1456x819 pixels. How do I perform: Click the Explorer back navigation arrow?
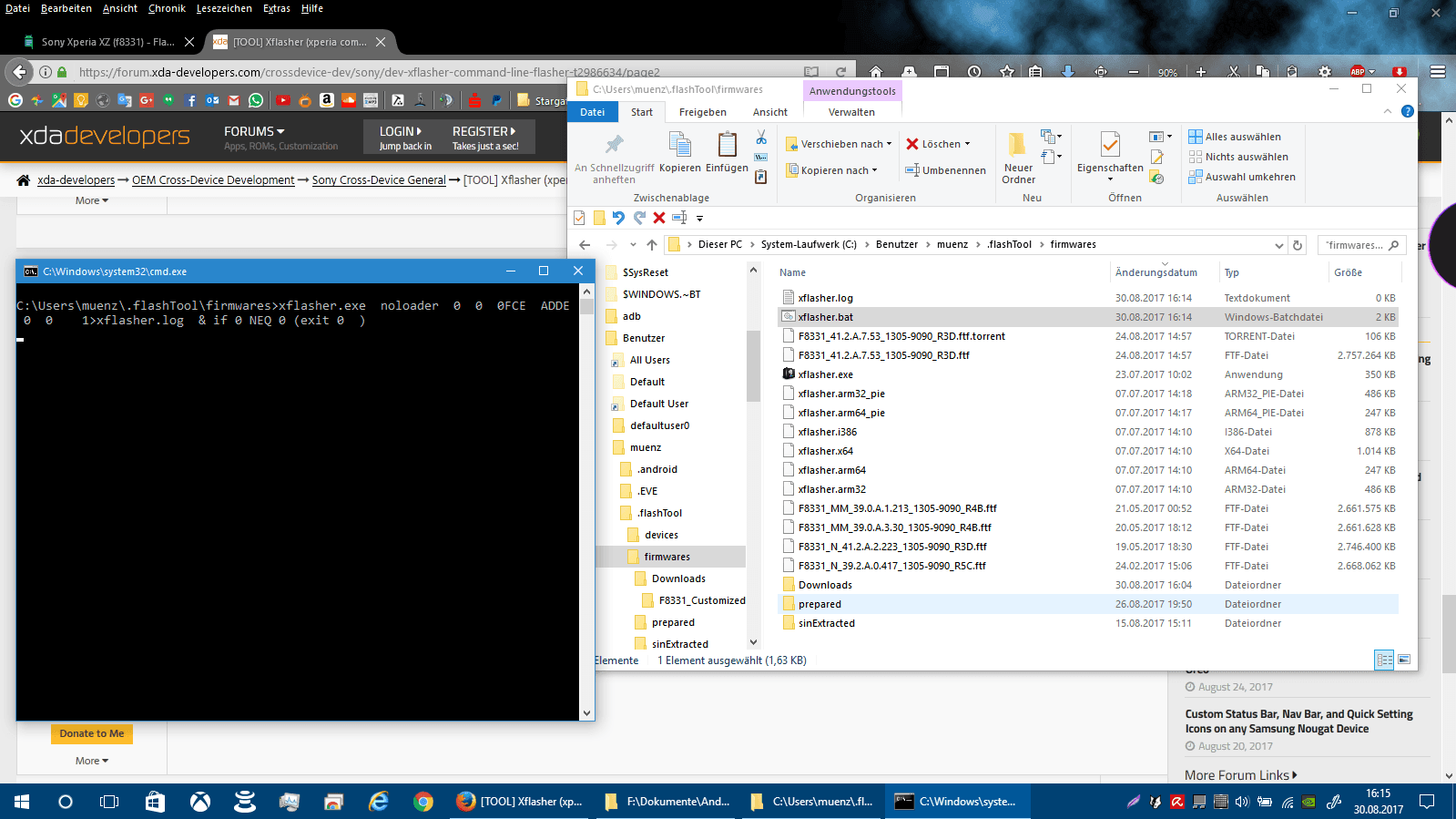[x=585, y=244]
